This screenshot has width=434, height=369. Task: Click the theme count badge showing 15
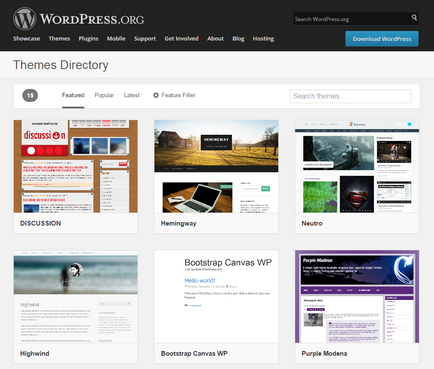(30, 95)
